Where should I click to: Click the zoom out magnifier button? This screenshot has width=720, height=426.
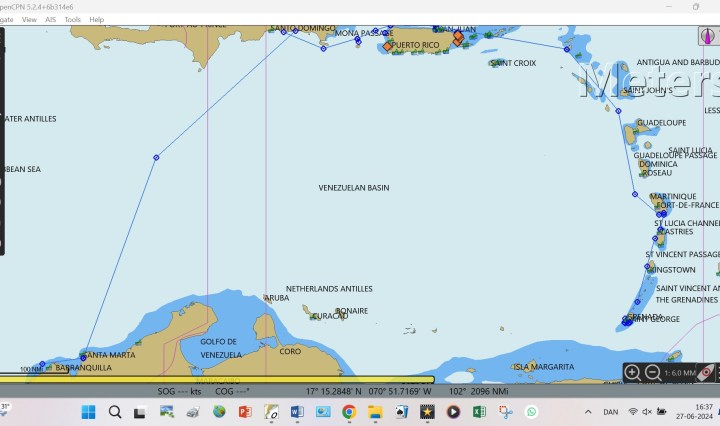pos(652,372)
